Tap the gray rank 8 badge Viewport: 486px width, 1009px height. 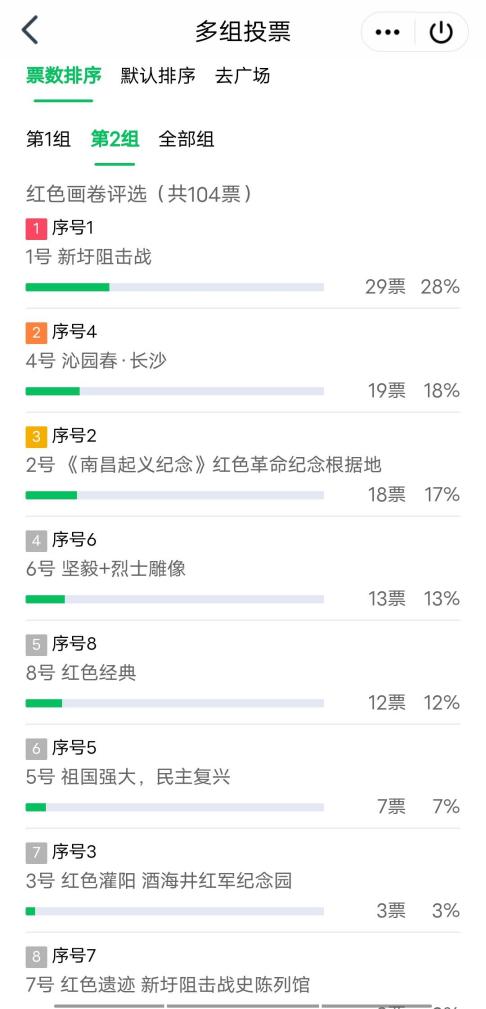36,957
